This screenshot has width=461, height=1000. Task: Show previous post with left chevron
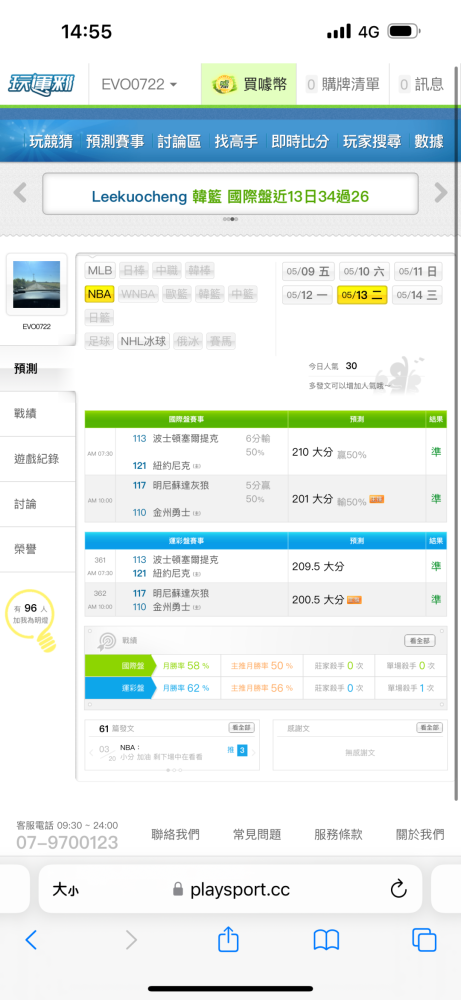(x=91, y=752)
